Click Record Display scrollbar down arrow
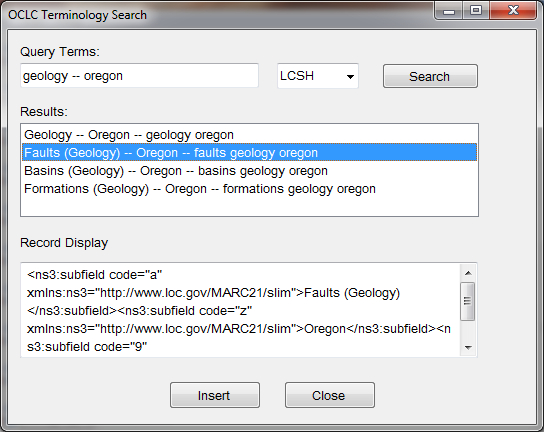This screenshot has height=432, width=544. (468, 347)
